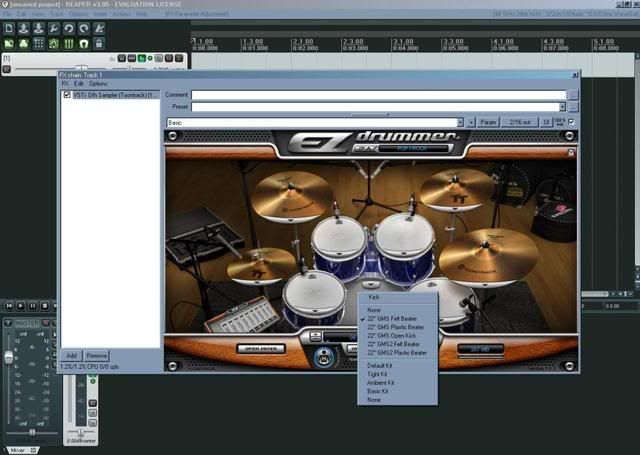Toggle the auto-crossfade toolbar icon
The width and height of the screenshot is (640, 455).
tap(9, 44)
